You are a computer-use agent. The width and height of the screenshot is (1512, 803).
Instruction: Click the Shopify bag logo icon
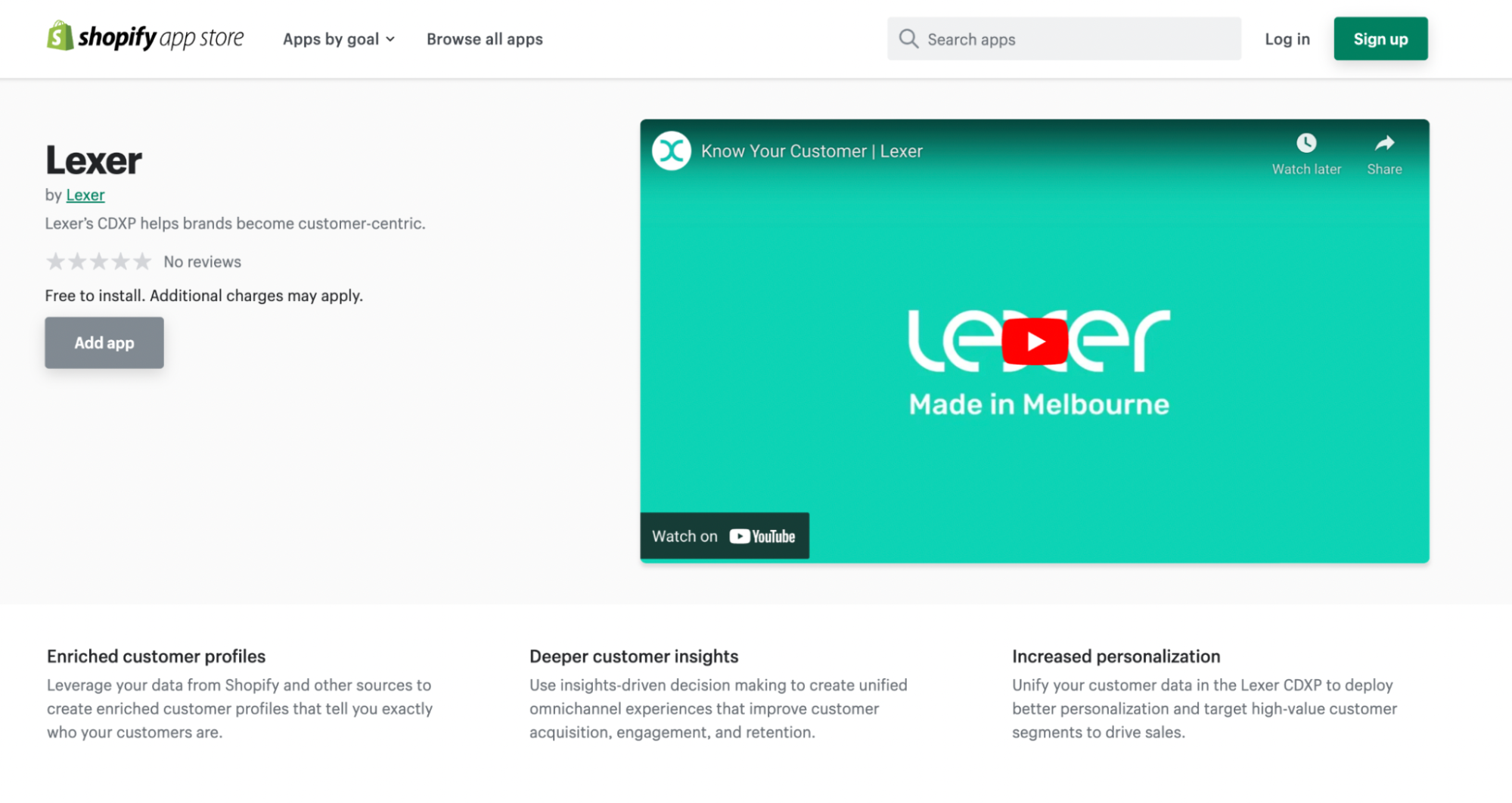(60, 36)
